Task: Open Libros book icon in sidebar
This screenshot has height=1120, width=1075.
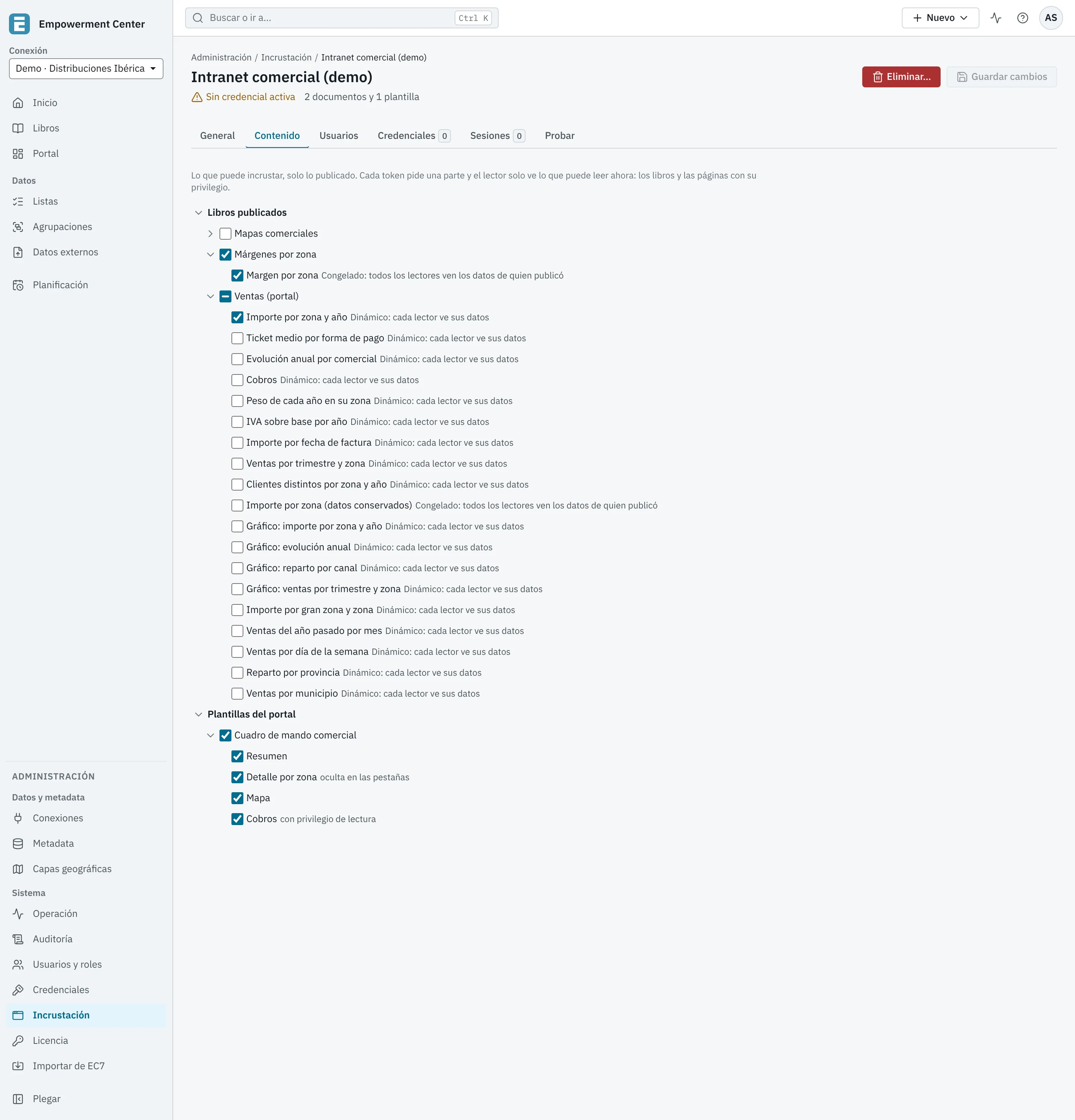Action: (x=18, y=128)
